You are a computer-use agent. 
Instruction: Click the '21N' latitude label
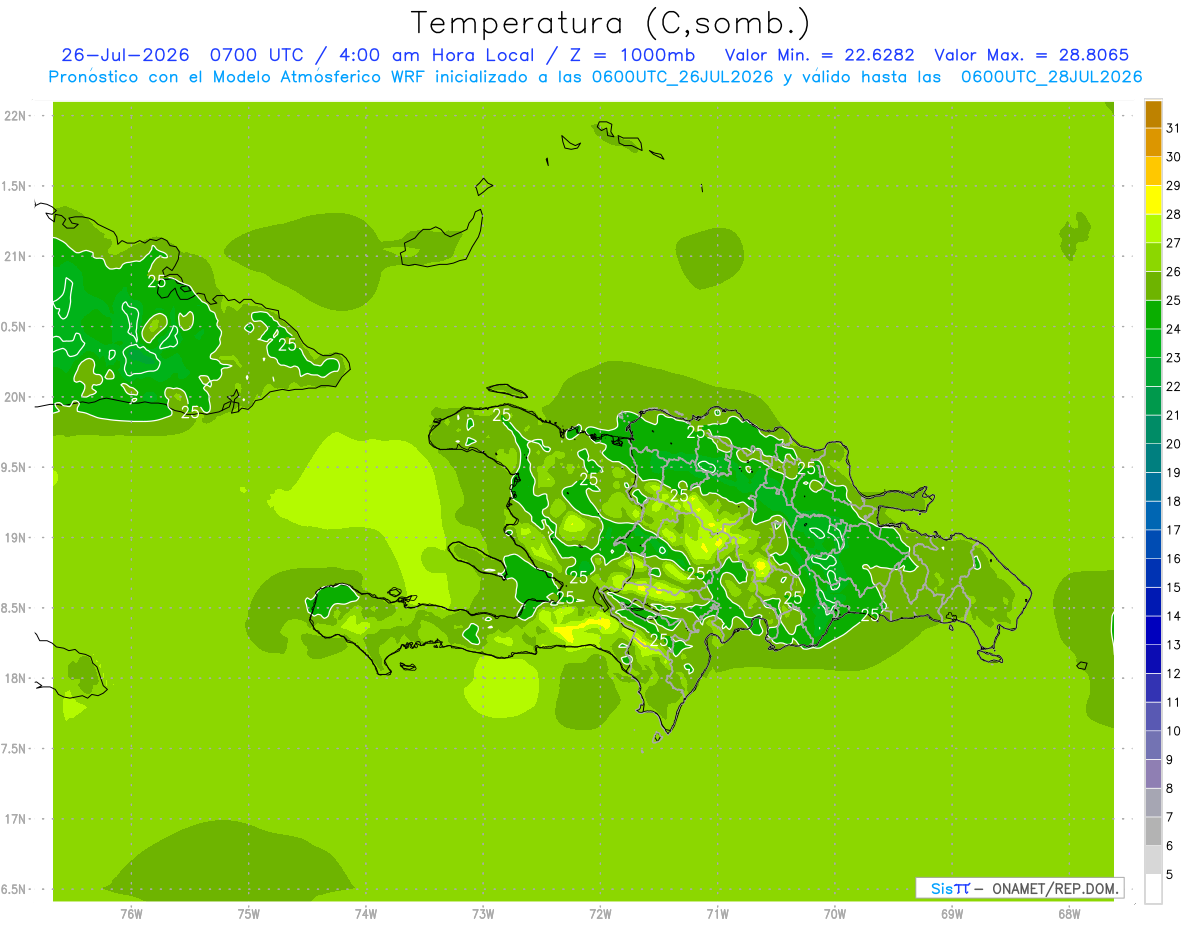[x=13, y=257]
